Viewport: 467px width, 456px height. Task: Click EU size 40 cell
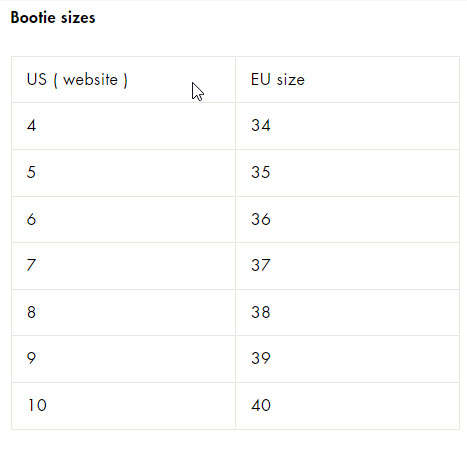click(x=348, y=406)
